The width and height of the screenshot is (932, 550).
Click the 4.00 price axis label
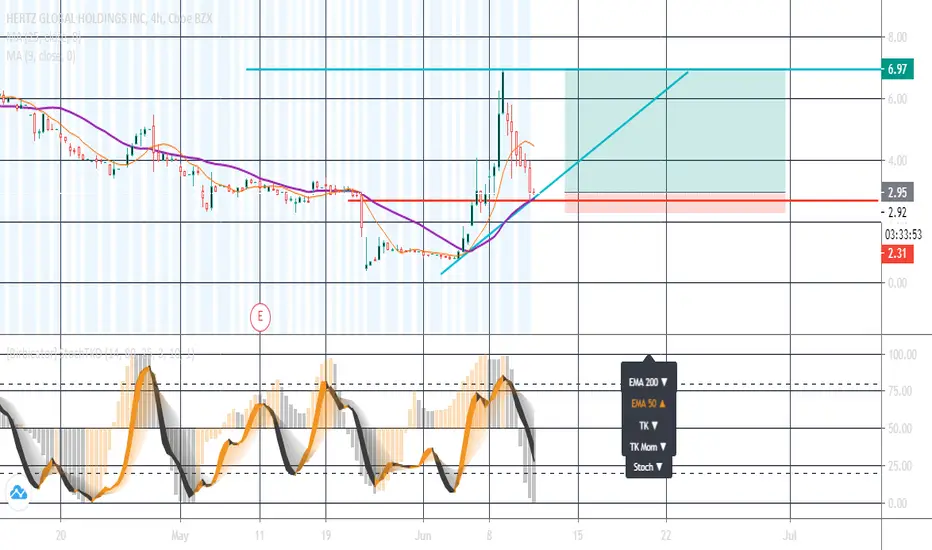897,161
